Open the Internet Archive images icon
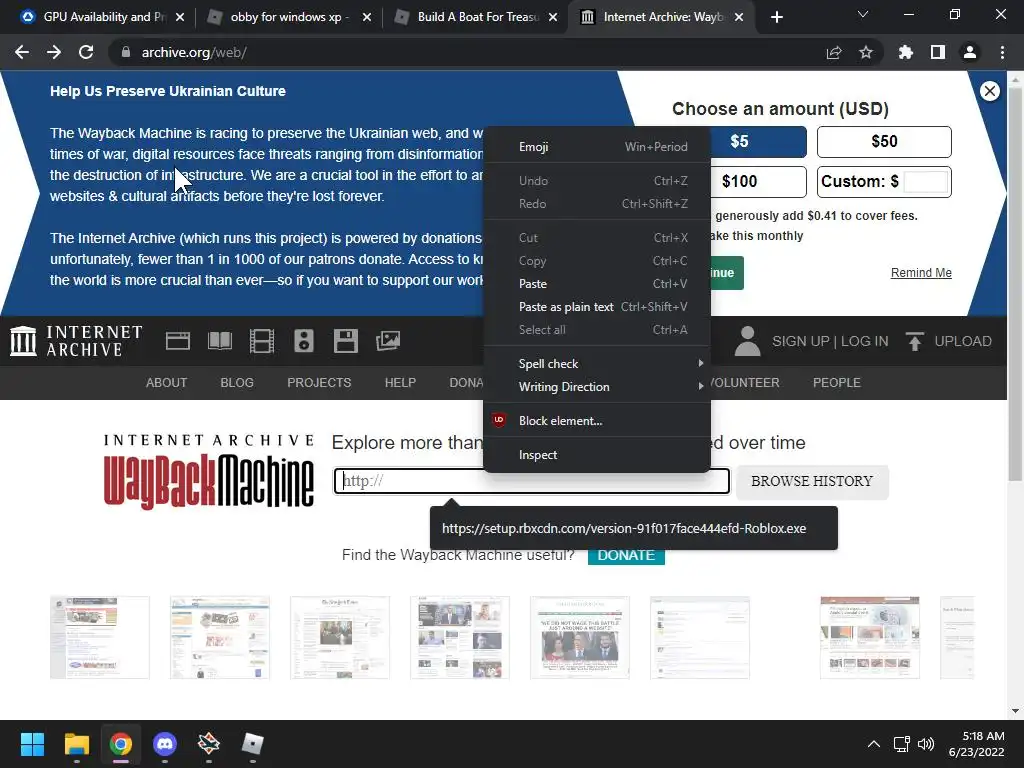Screen dimensions: 1024x768 pyautogui.click(x=388, y=341)
